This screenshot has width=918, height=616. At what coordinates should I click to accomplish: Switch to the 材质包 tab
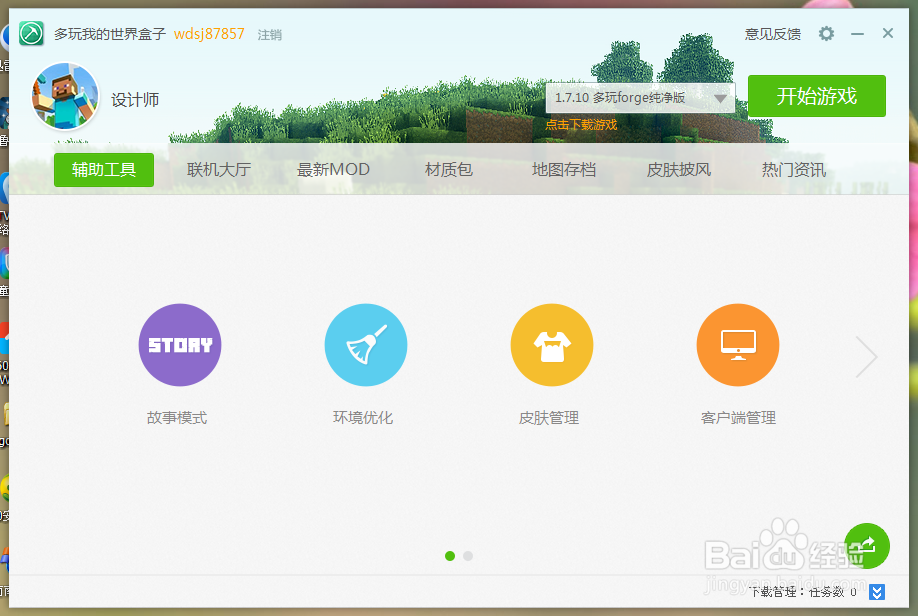[448, 170]
